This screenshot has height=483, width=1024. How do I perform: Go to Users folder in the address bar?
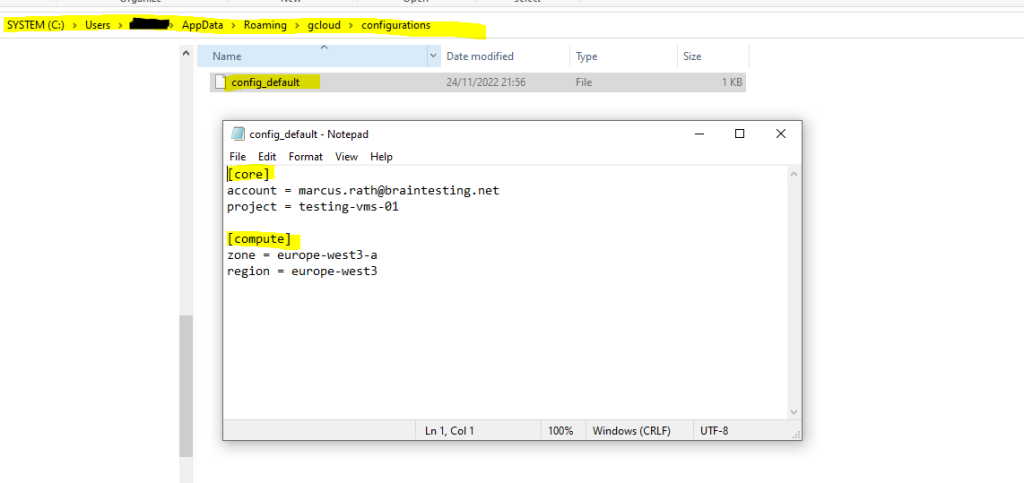pyautogui.click(x=97, y=25)
